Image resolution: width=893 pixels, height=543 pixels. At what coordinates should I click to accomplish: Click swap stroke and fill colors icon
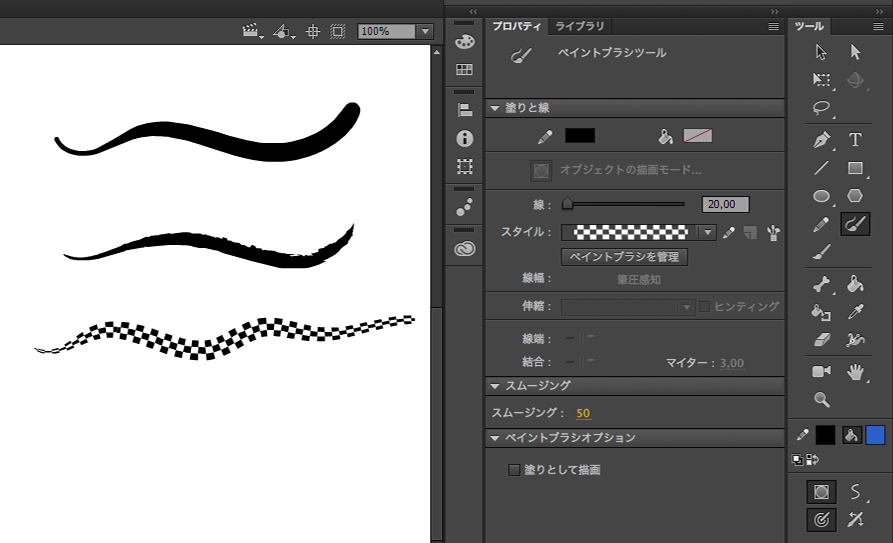813,460
